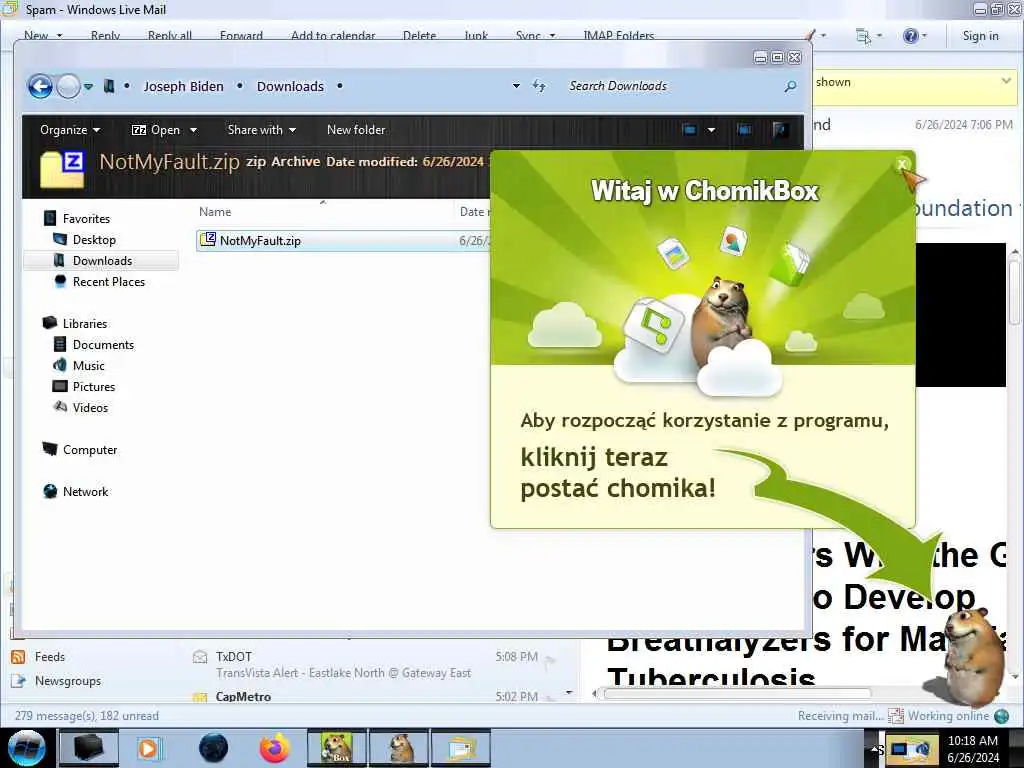Viewport: 1024px width, 768px height.
Task: Expand the address bar history dropdown
Action: pyautogui.click(x=516, y=86)
